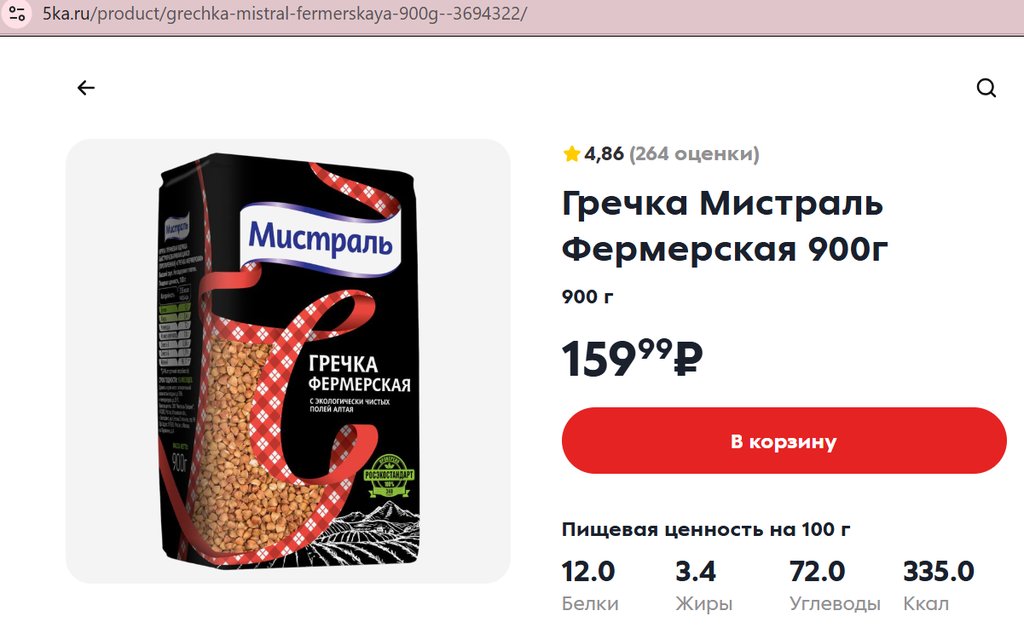The height and width of the screenshot is (628, 1024).
Task: Click the yellow star rating icon
Action: [x=571, y=154]
